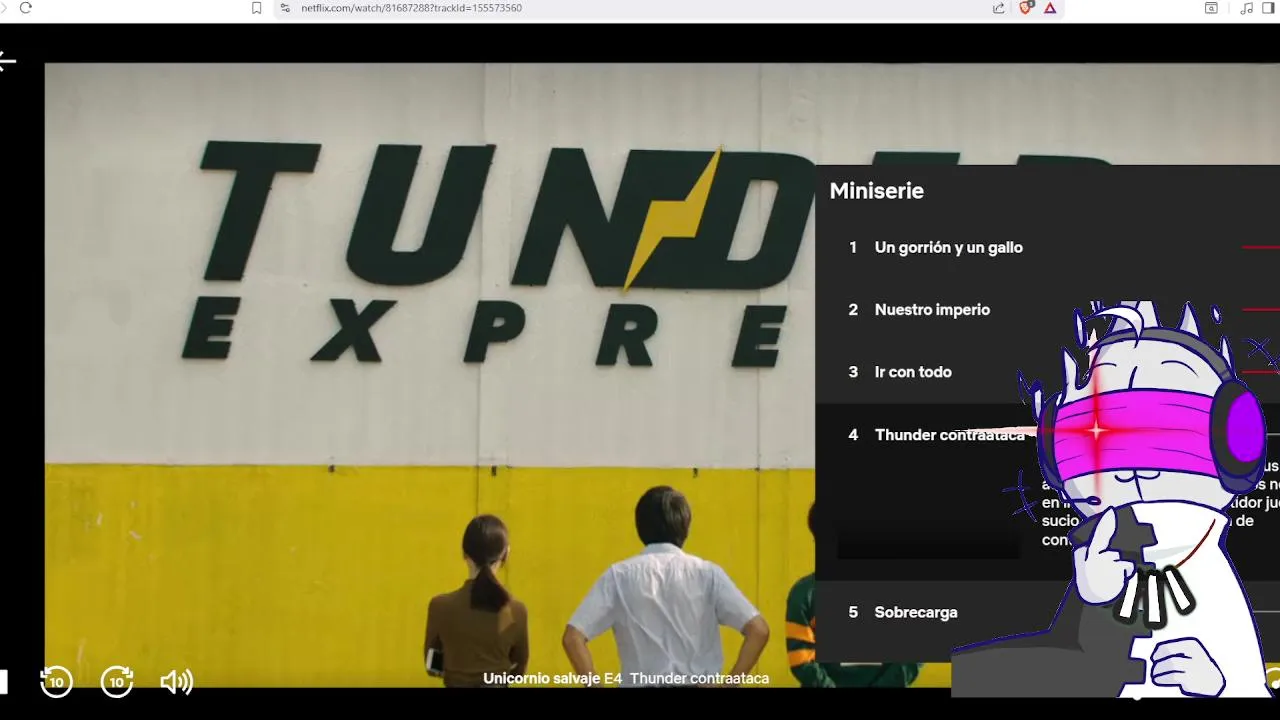The height and width of the screenshot is (720, 1280).
Task: Open site information icon beside URL
Action: pos(285,8)
